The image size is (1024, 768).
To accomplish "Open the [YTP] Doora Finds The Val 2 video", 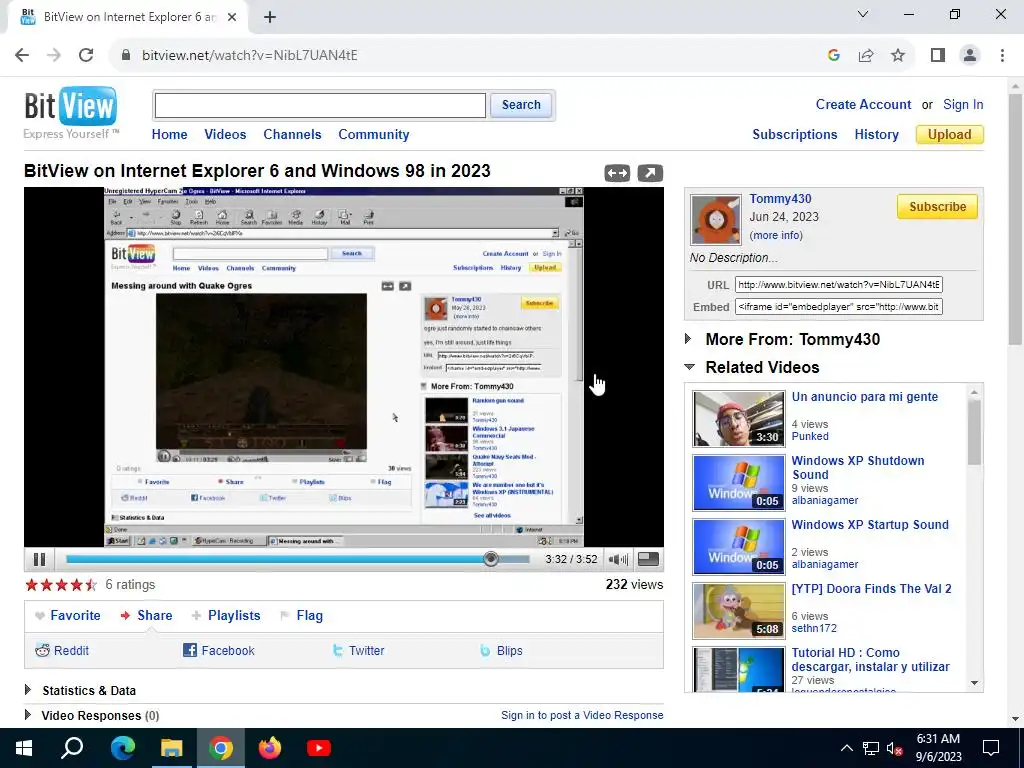I will [871, 588].
